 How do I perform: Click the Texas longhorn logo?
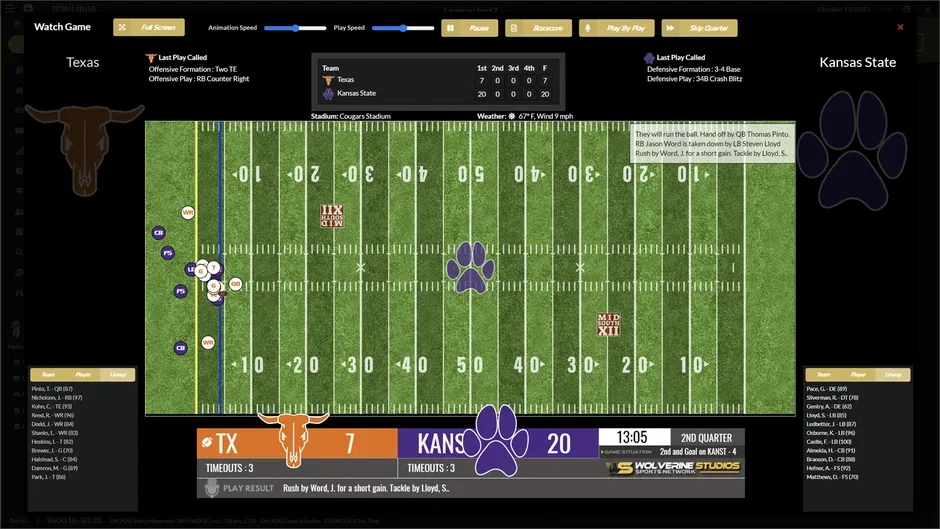pyautogui.click(x=85, y=149)
